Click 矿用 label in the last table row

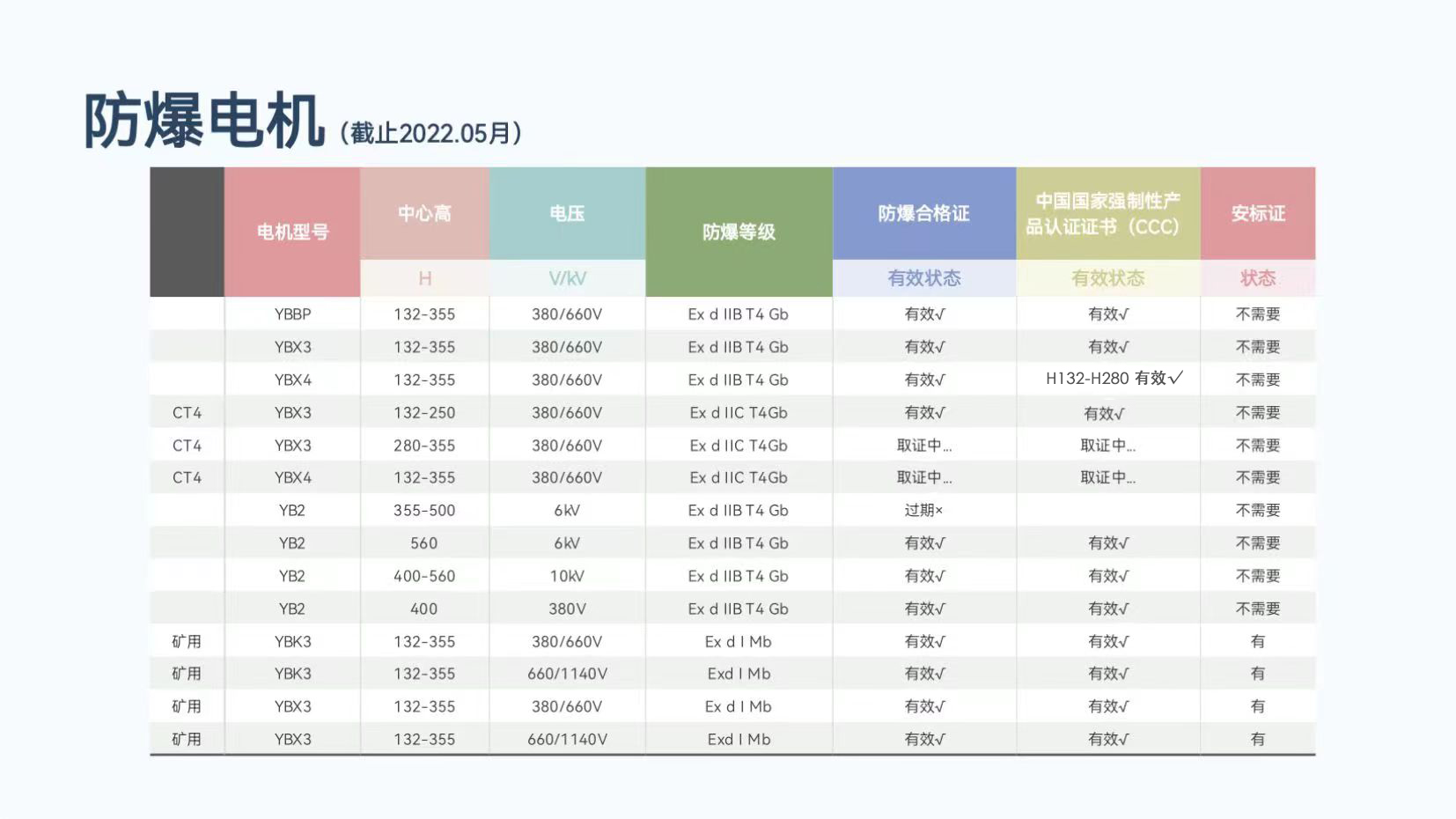pos(187,740)
